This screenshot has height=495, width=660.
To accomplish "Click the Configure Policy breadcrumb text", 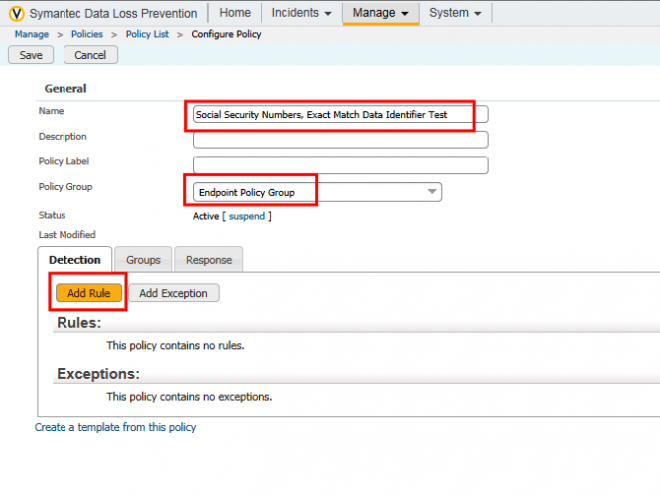I will [226, 34].
